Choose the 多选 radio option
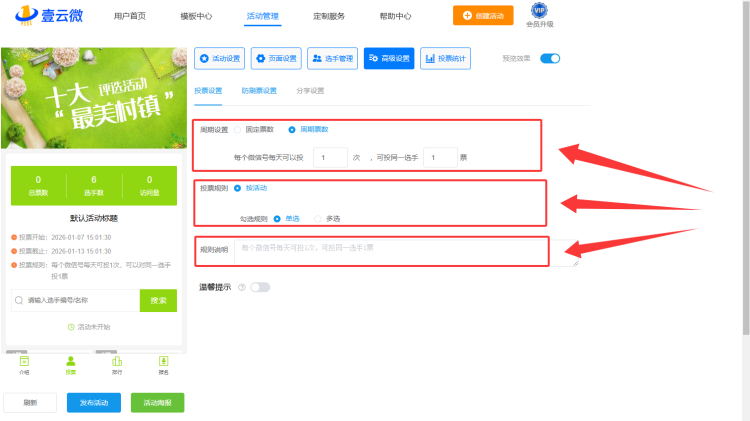This screenshot has height=421, width=750. pos(318,218)
